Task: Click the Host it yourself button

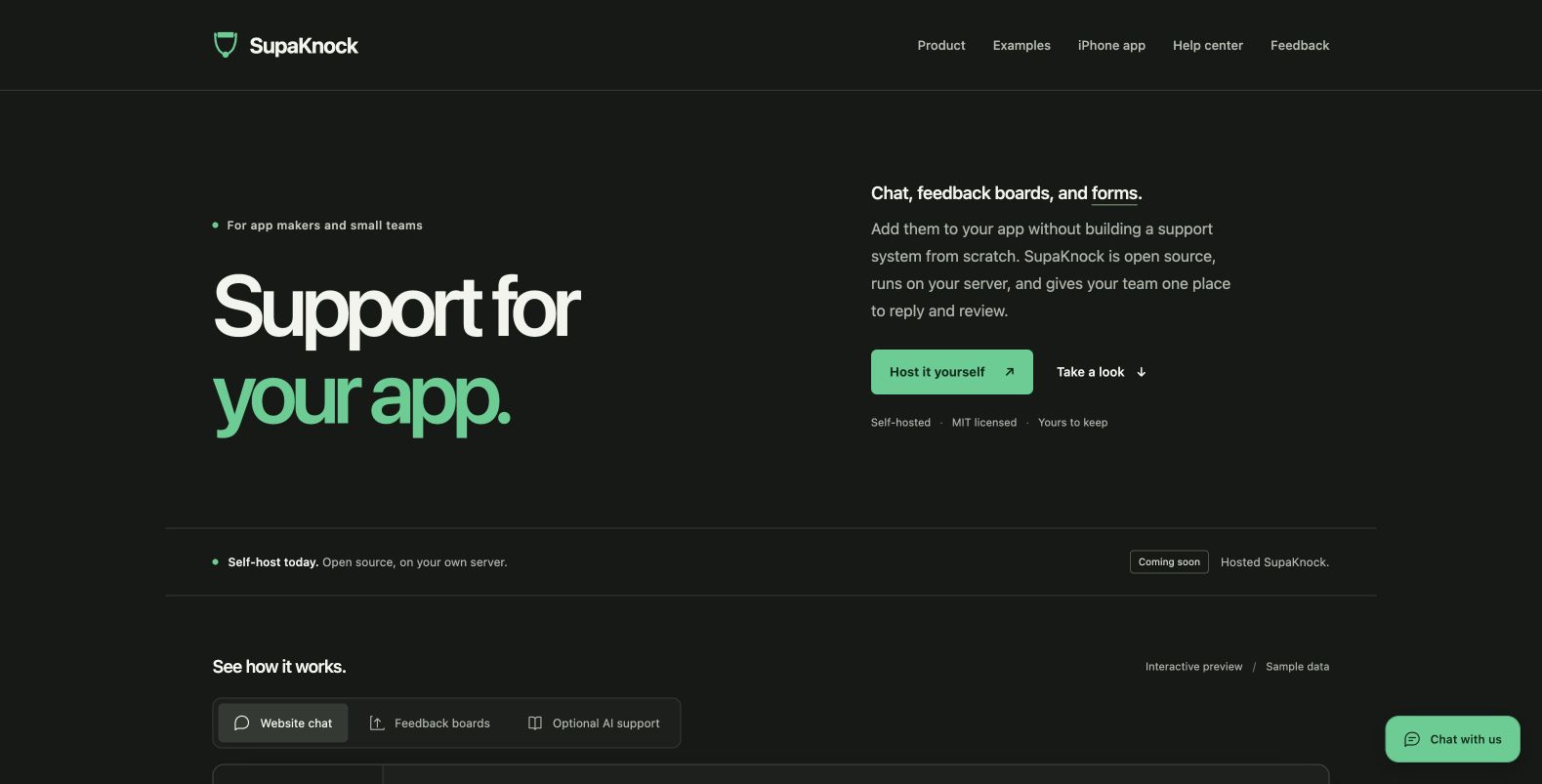Action: [x=952, y=372]
